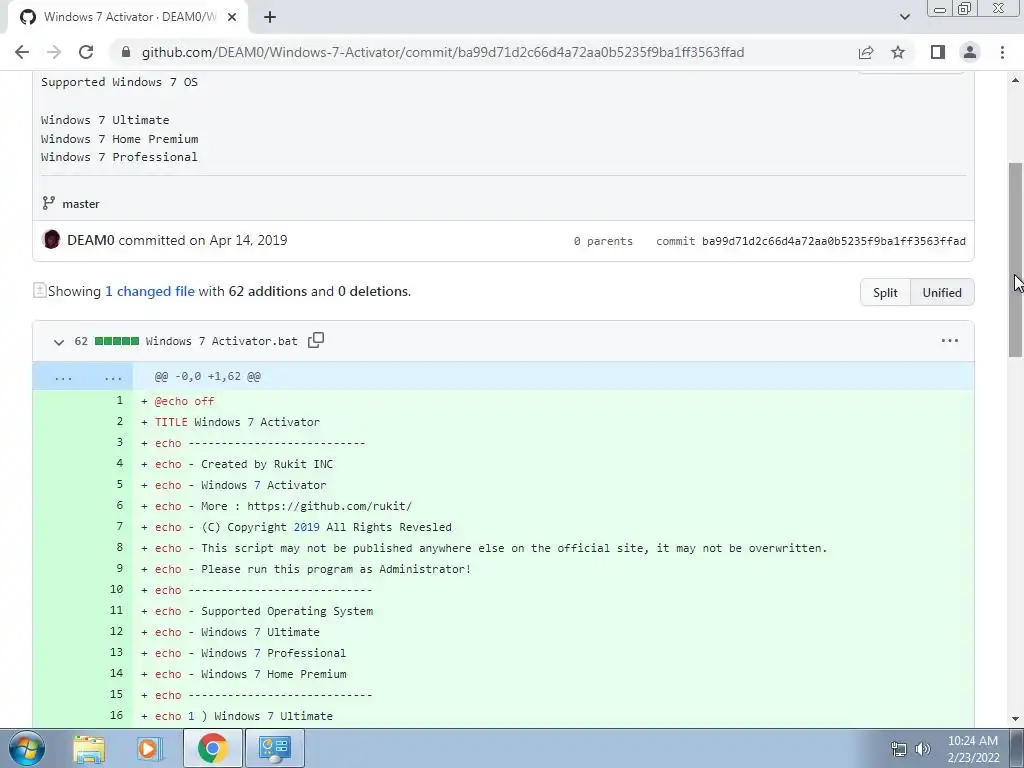This screenshot has width=1024, height=768.
Task: Click the github.com/rukit URL text line
Action: point(329,506)
